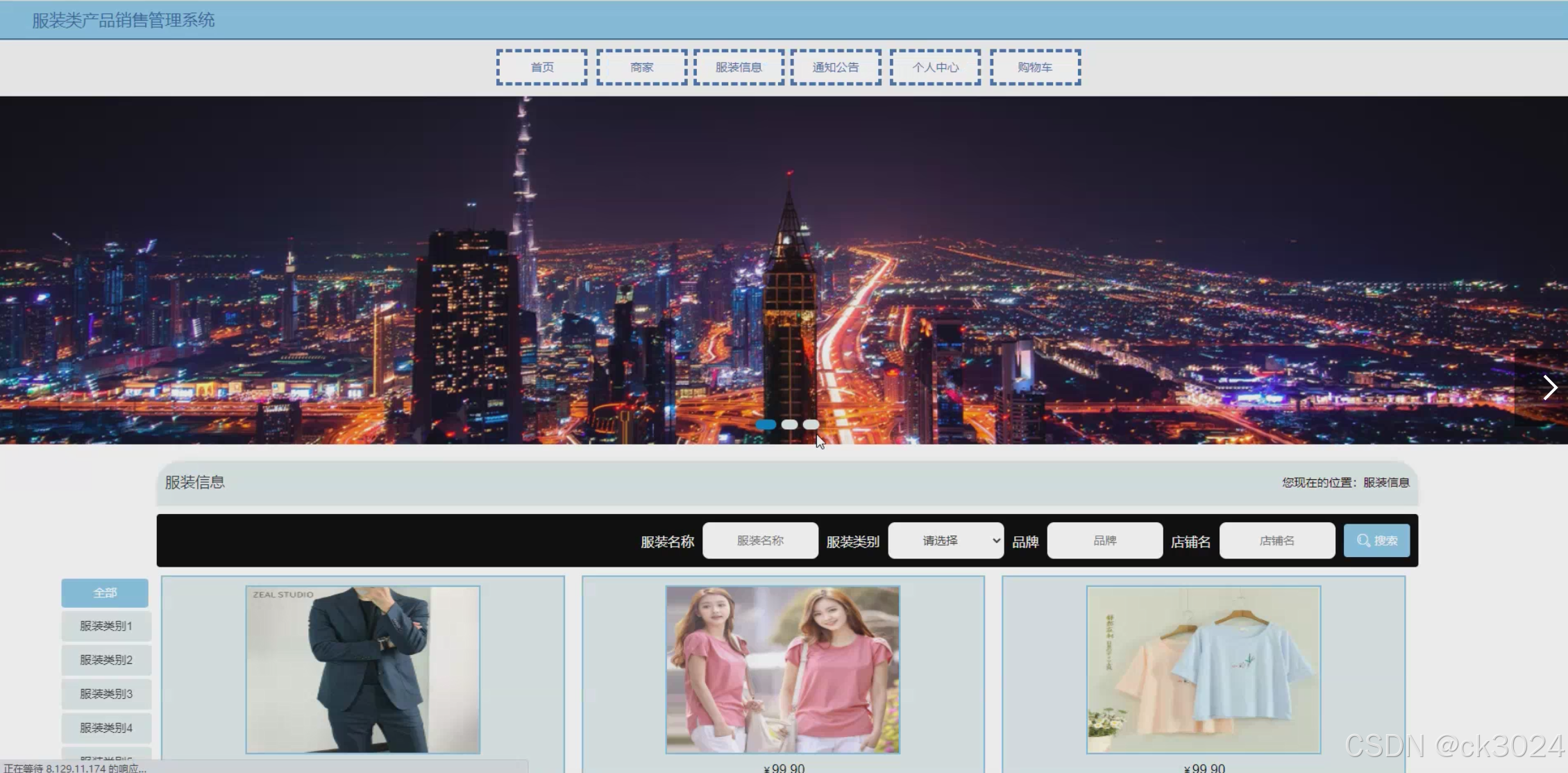This screenshot has height=773, width=1568.
Task: Select the third carousel indicator dot
Action: [811, 424]
